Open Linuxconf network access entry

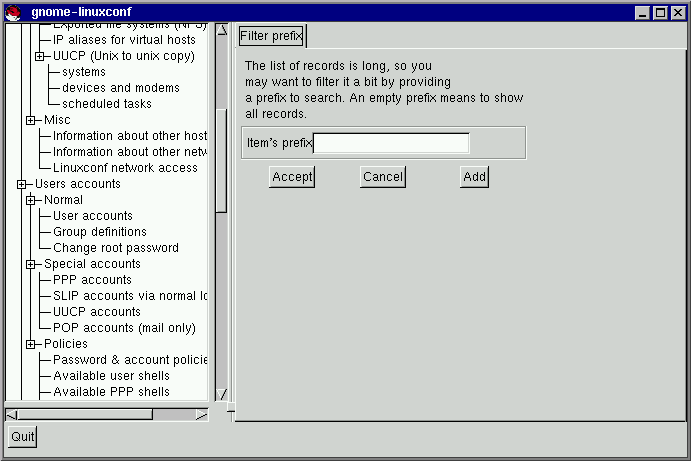point(125,168)
